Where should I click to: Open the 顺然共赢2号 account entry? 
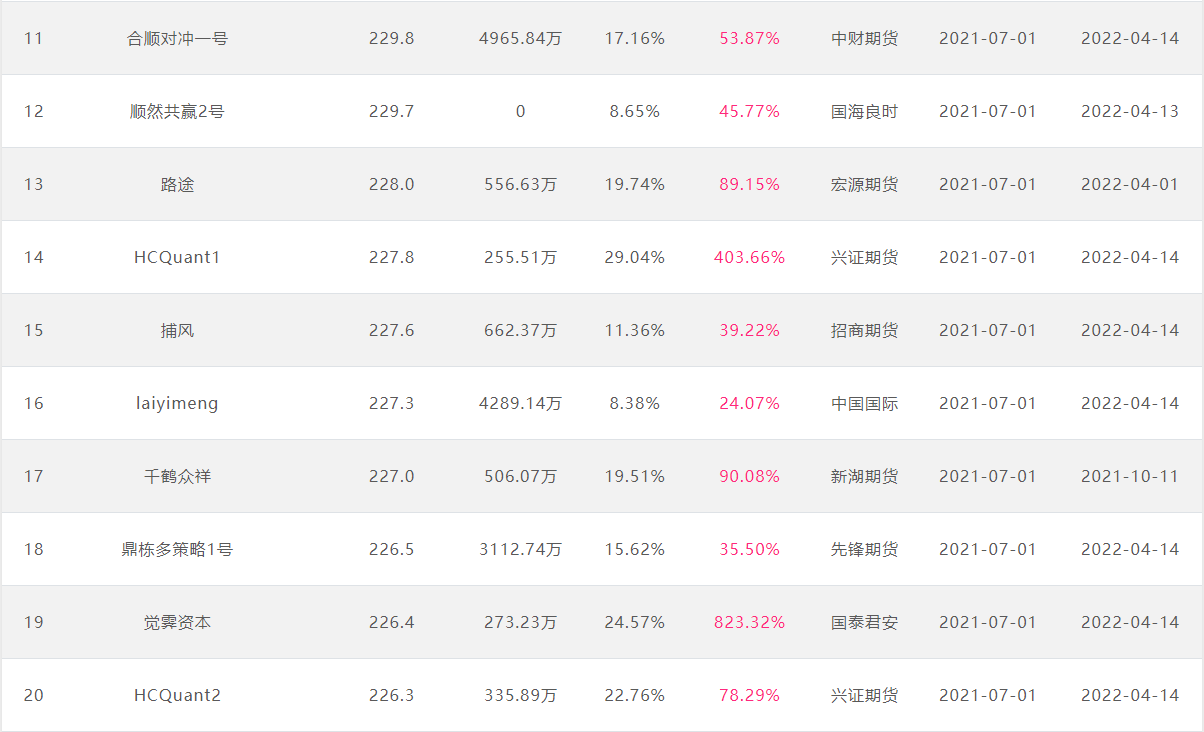click(177, 111)
